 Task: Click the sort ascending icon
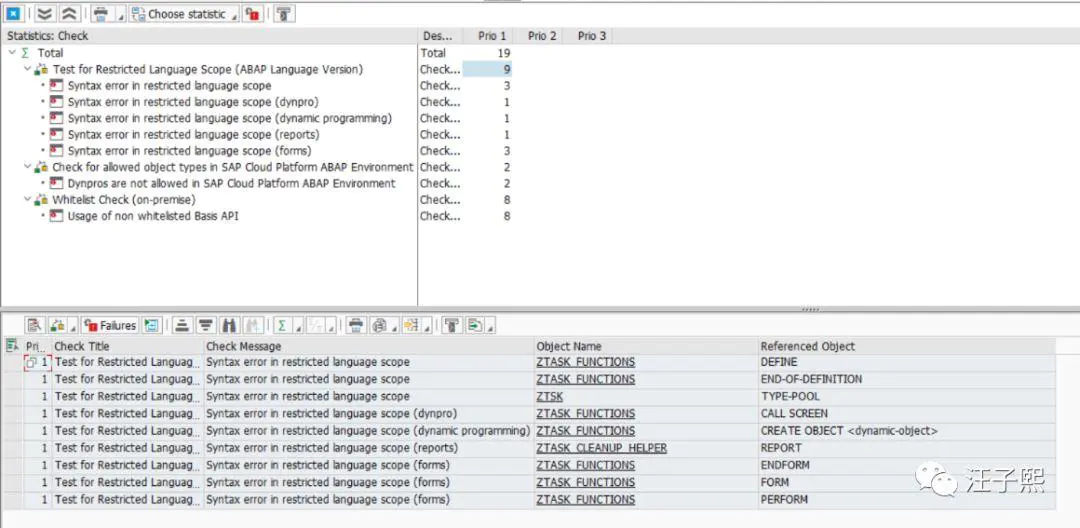(x=182, y=325)
